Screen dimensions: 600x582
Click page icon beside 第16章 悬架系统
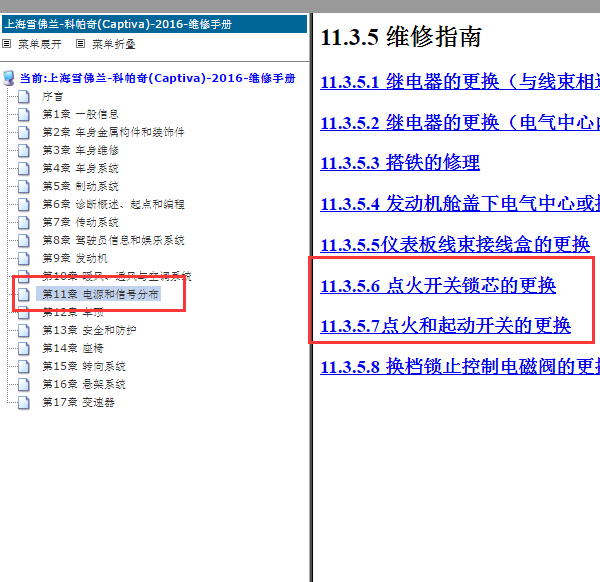pos(24,384)
